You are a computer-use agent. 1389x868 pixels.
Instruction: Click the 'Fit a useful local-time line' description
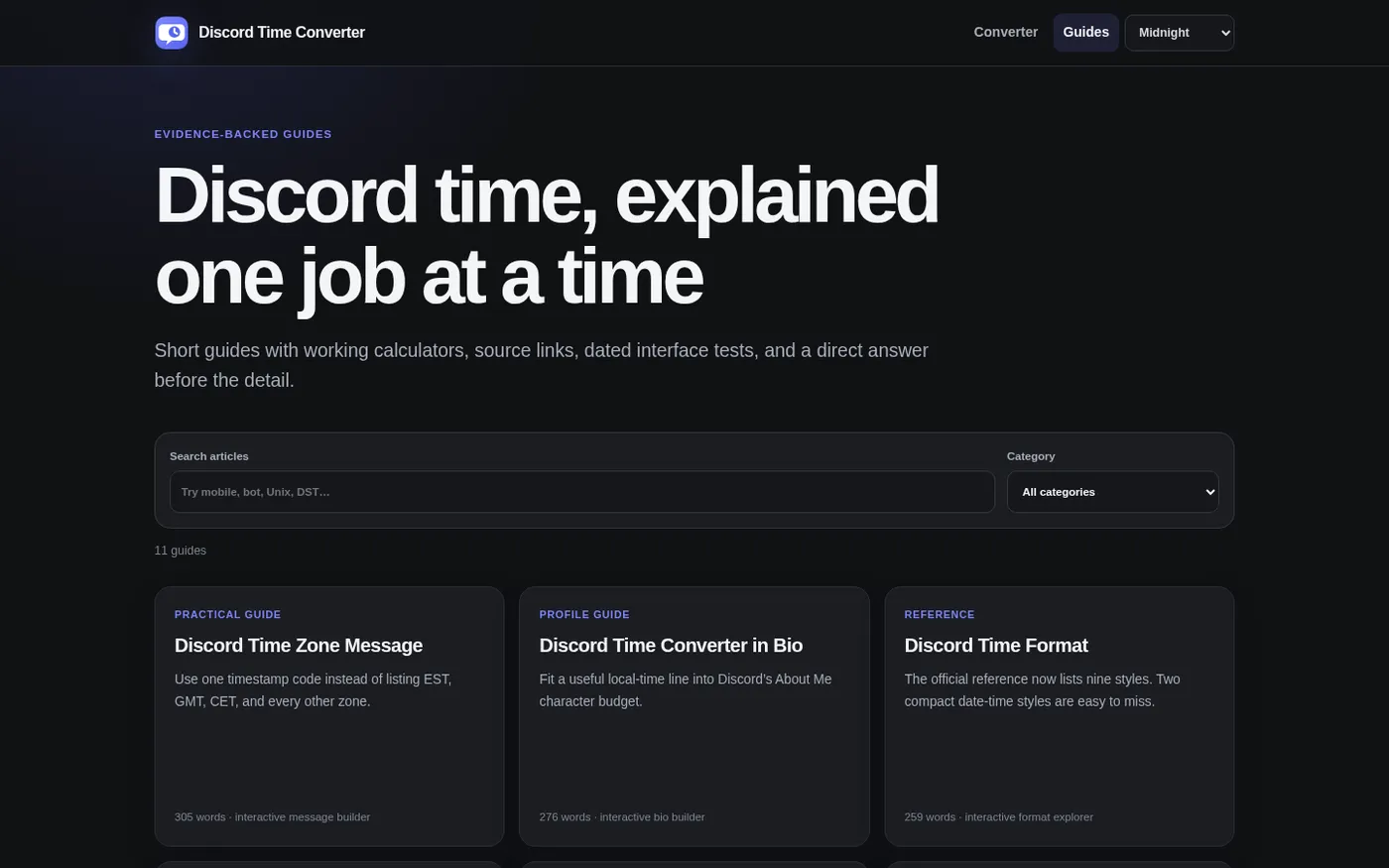click(686, 690)
